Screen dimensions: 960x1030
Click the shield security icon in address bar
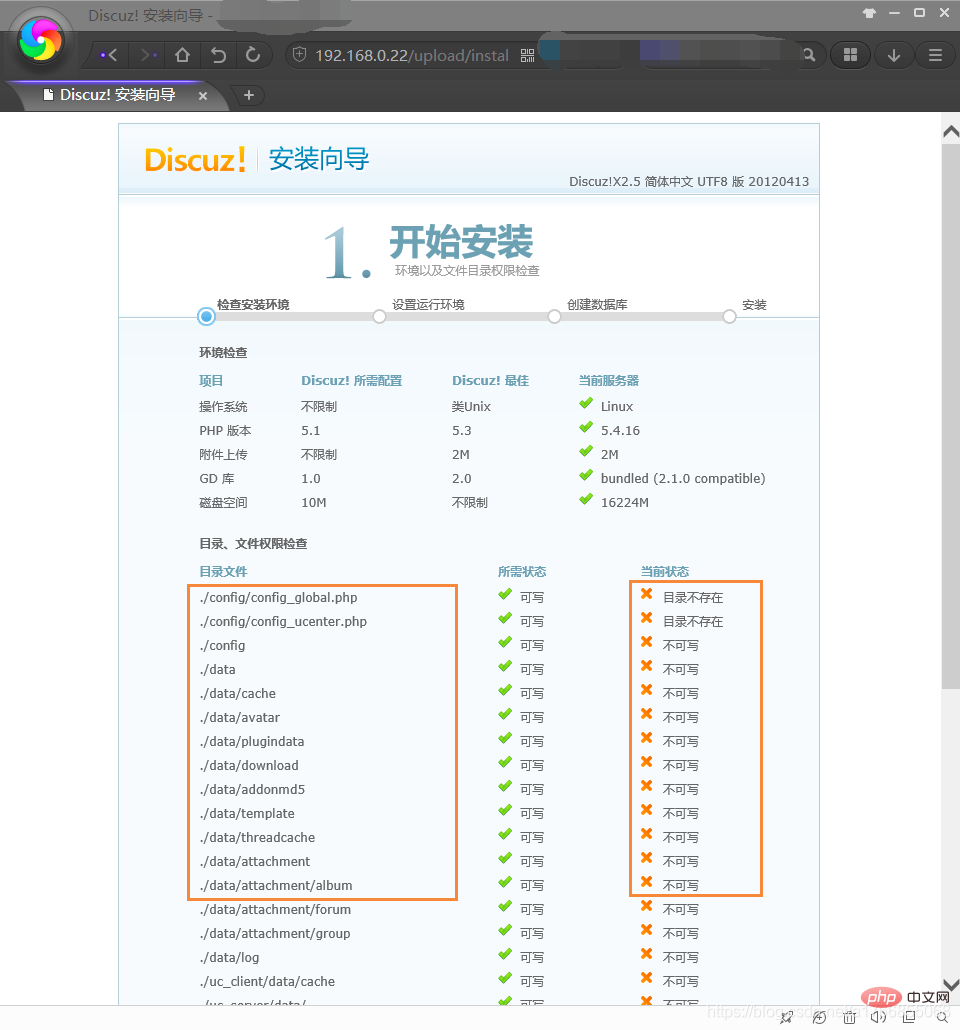pyautogui.click(x=299, y=55)
